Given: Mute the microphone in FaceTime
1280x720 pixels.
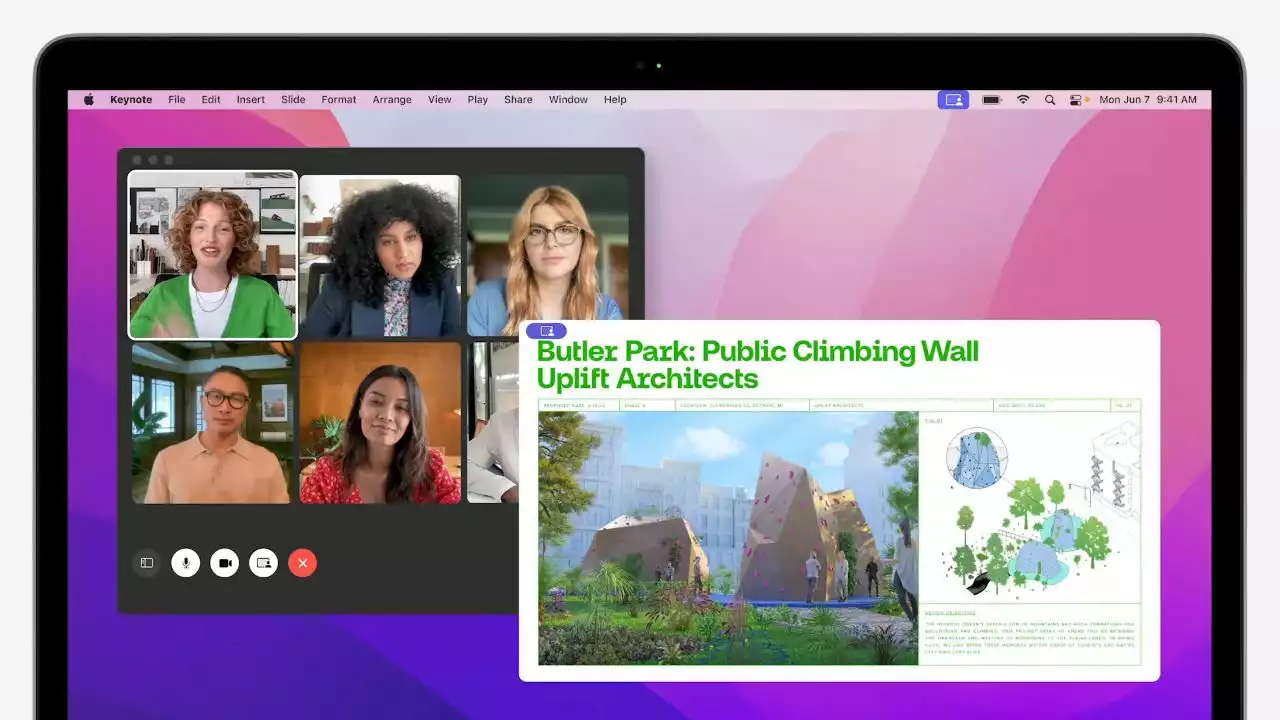Looking at the screenshot, I should tap(185, 563).
